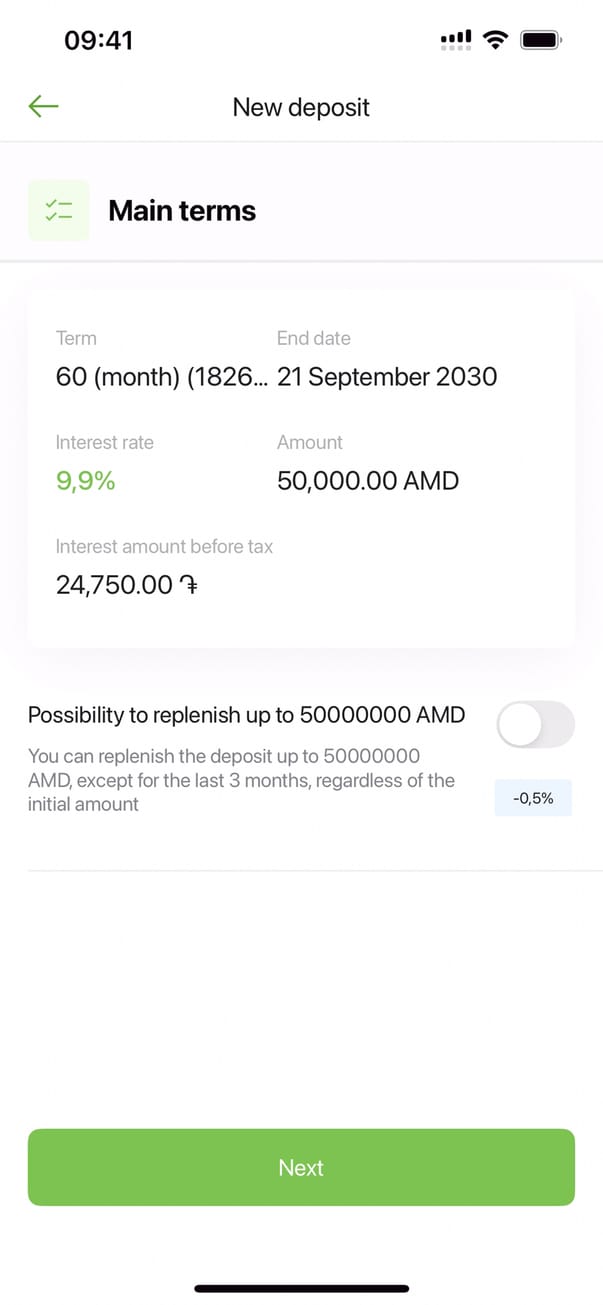This screenshot has height=1305, width=603.
Task: Tap the 'Possibility to replenish' label
Action: pyautogui.click(x=246, y=715)
